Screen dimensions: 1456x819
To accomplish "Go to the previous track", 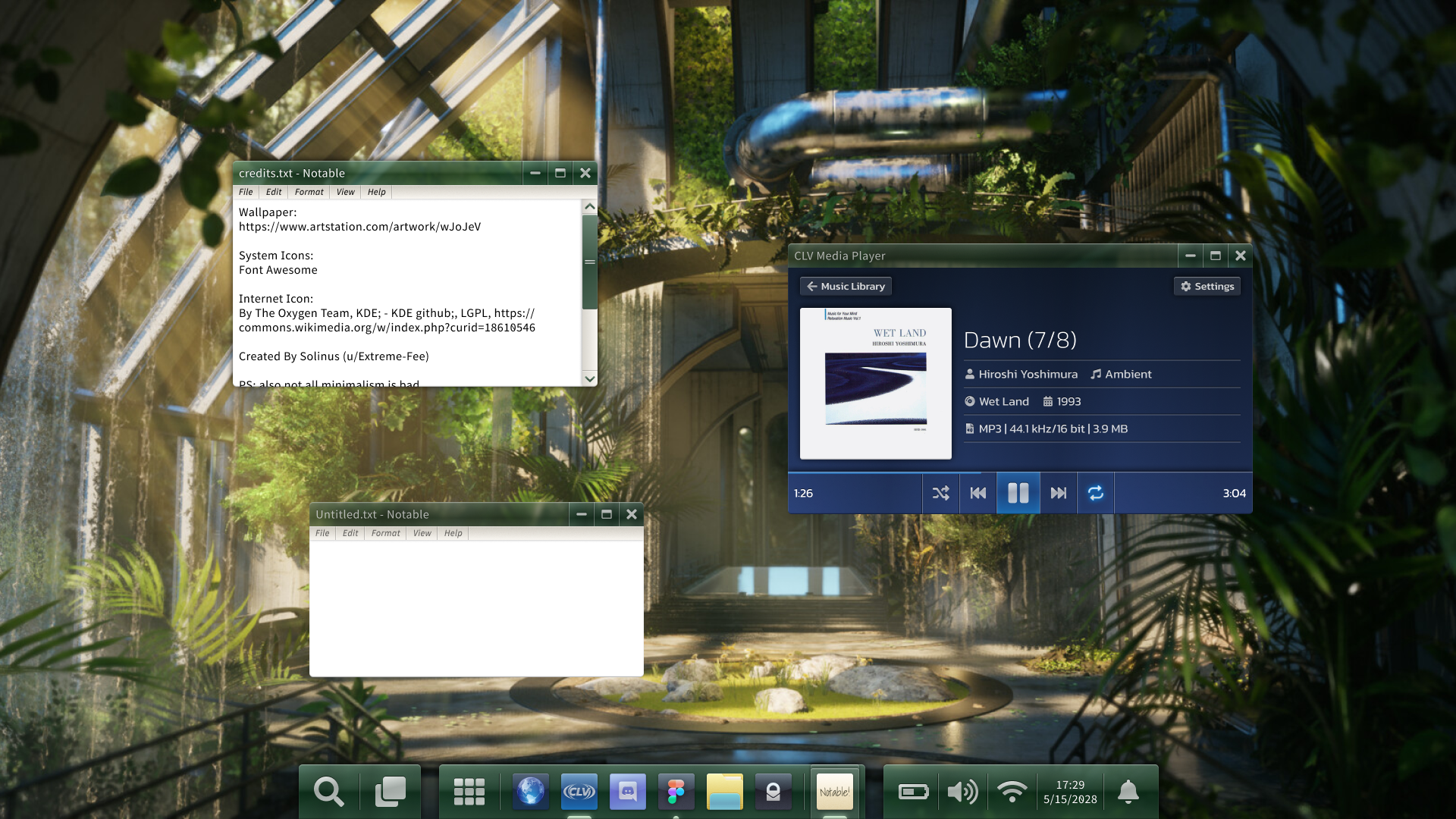I will tap(978, 493).
